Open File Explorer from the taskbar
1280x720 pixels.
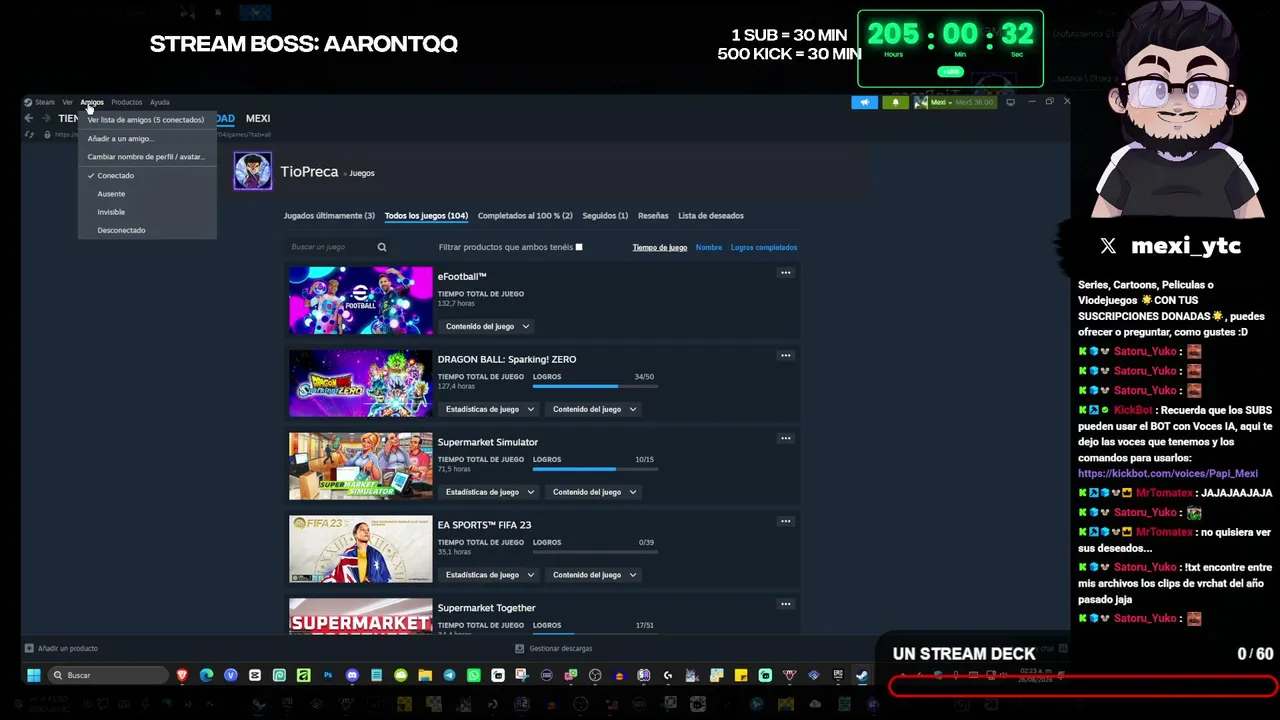425,675
